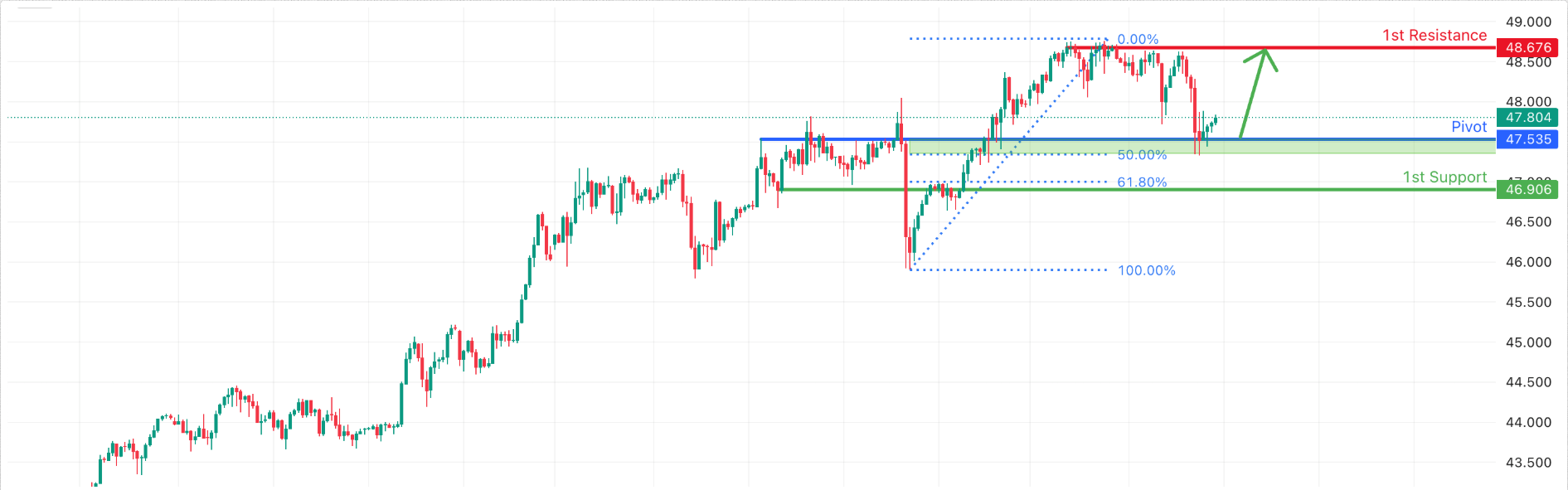Select the blue 47.535 pivot price tag
The width and height of the screenshot is (1568, 490).
[1527, 139]
